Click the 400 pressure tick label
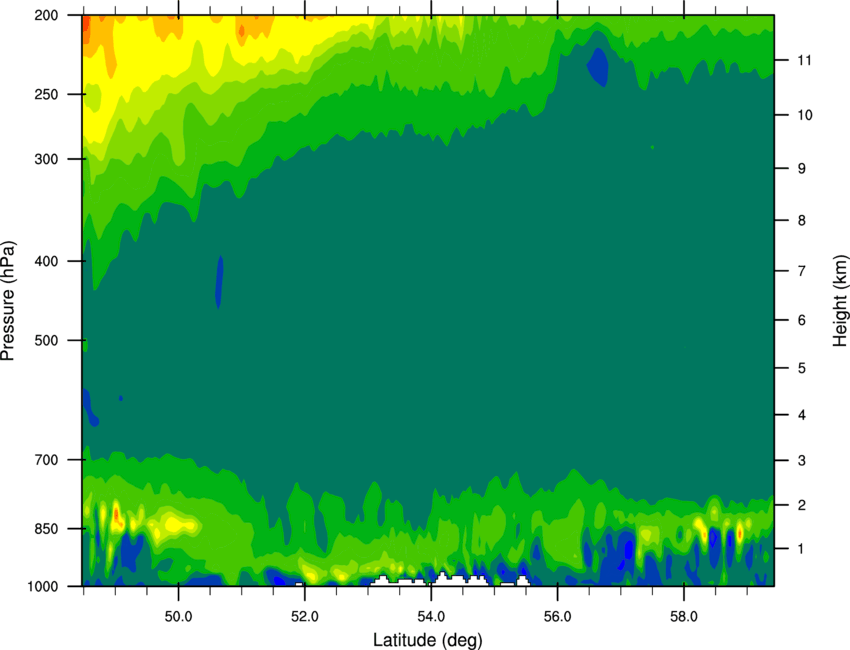Screen dimensions: 850x650 pyautogui.click(x=46, y=261)
